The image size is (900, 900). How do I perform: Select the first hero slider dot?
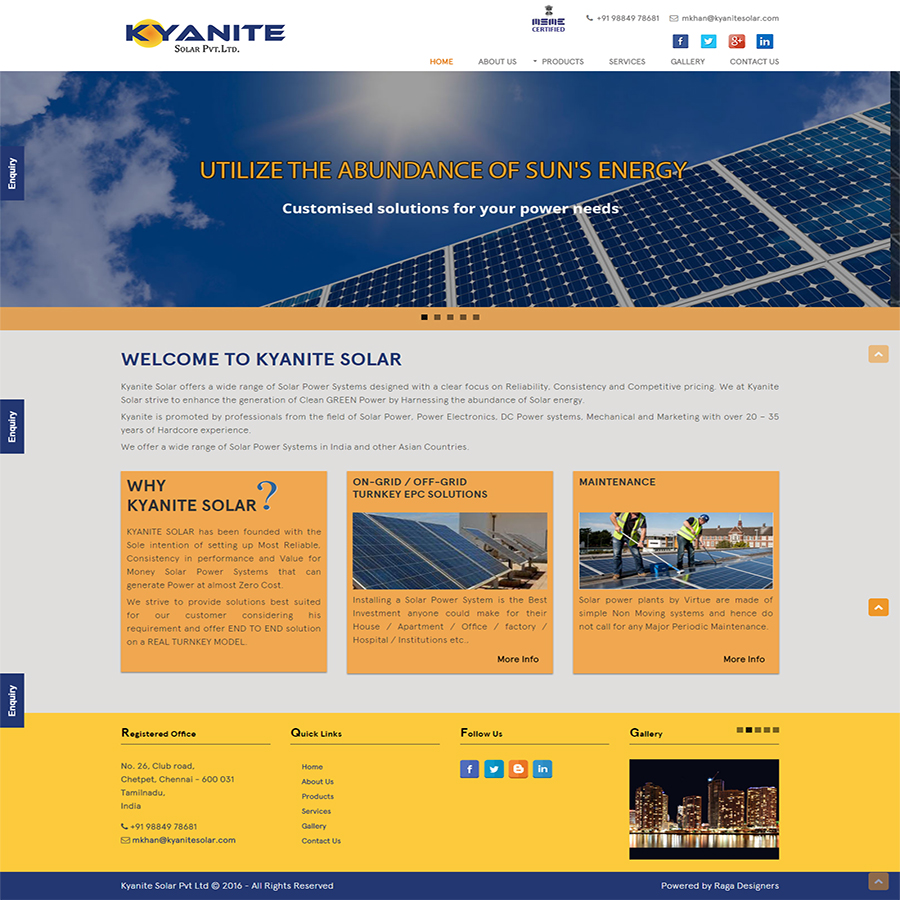coord(424,317)
